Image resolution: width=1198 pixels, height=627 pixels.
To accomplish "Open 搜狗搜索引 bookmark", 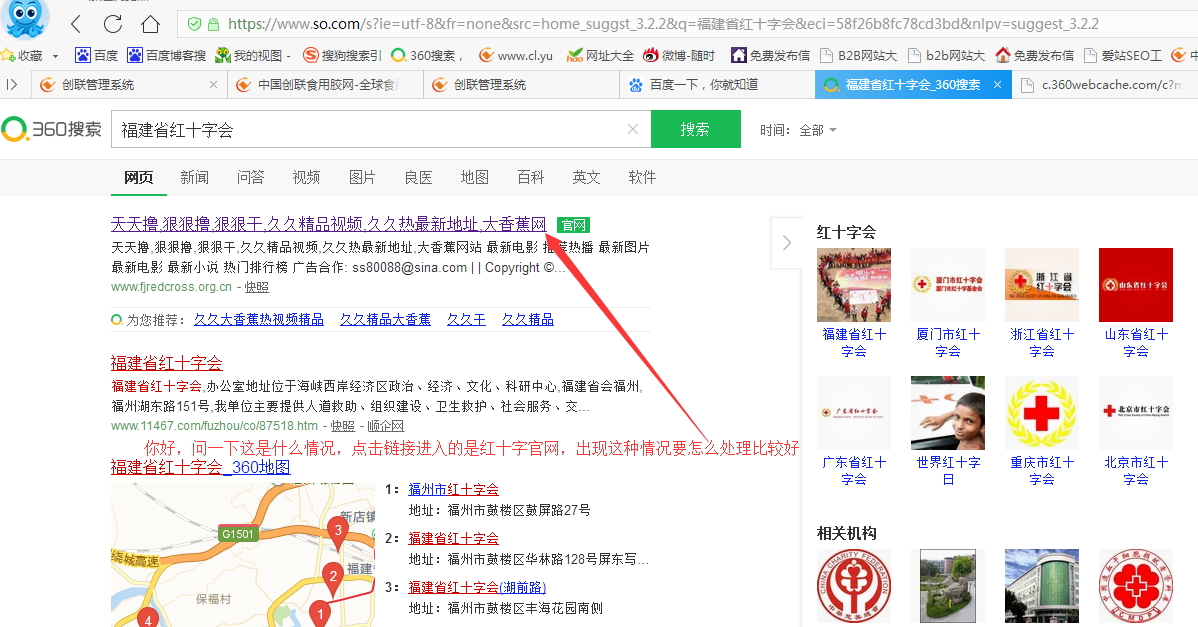I will pyautogui.click(x=342, y=55).
